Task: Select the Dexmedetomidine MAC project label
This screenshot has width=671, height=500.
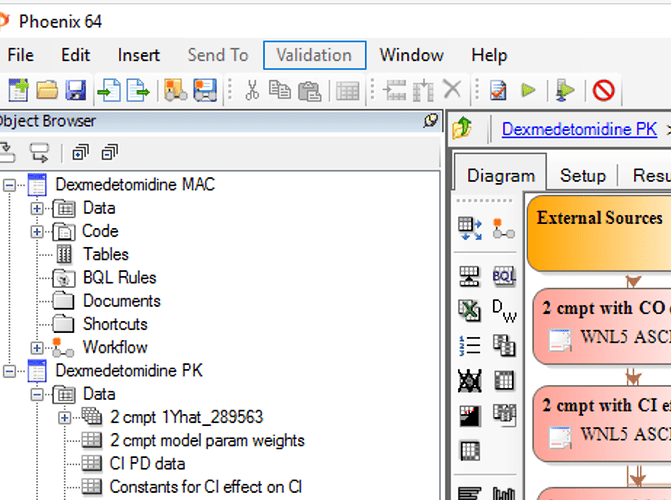Action: pos(135,185)
